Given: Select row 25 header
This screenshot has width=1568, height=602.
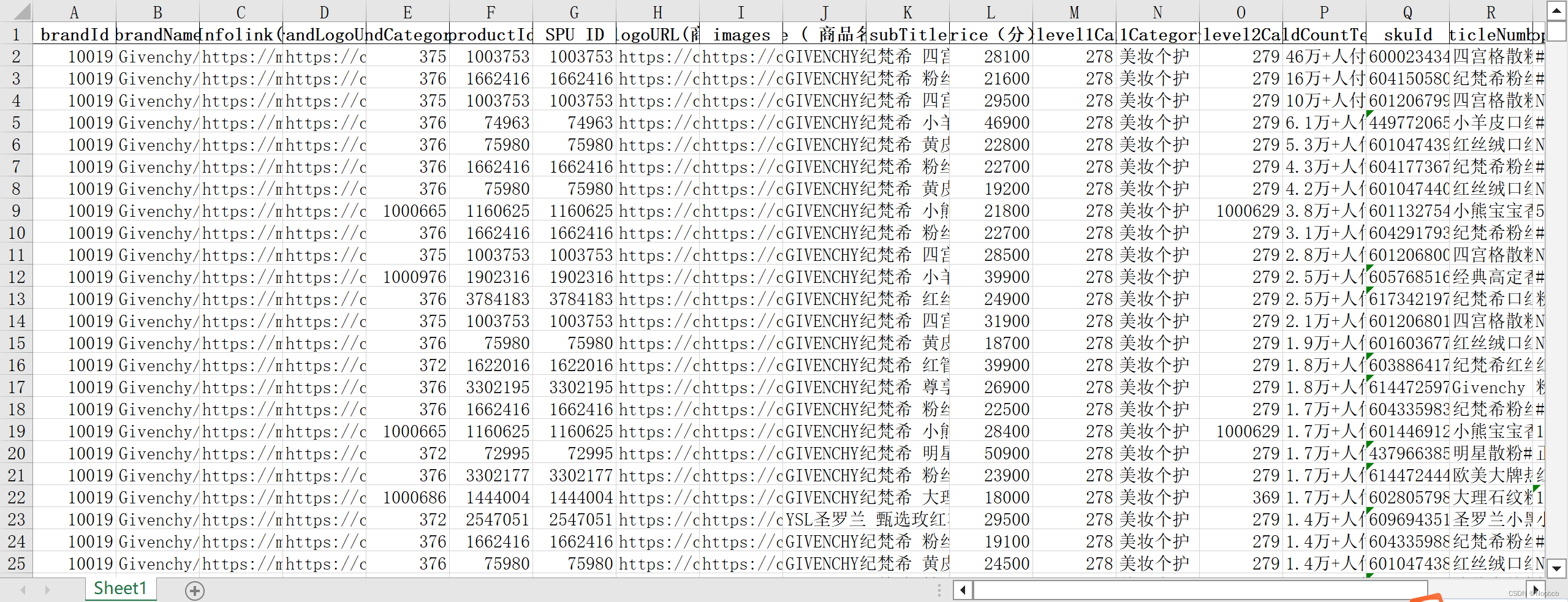Looking at the screenshot, I should click(x=16, y=563).
